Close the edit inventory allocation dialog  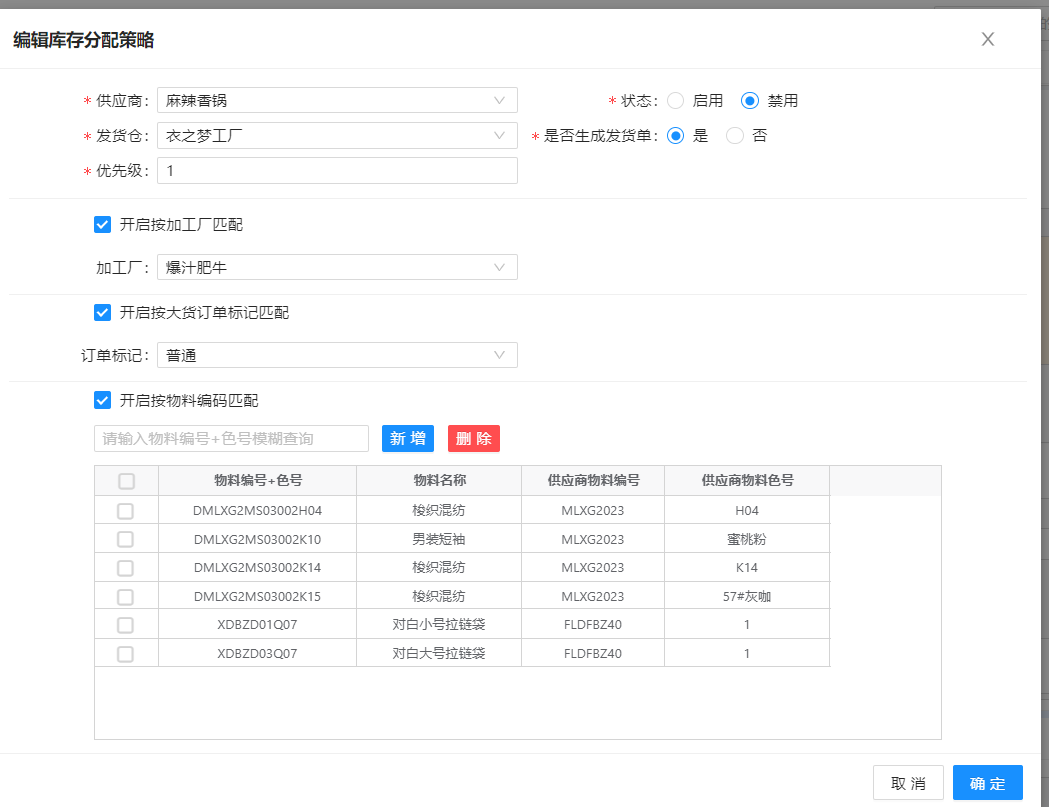tap(987, 39)
